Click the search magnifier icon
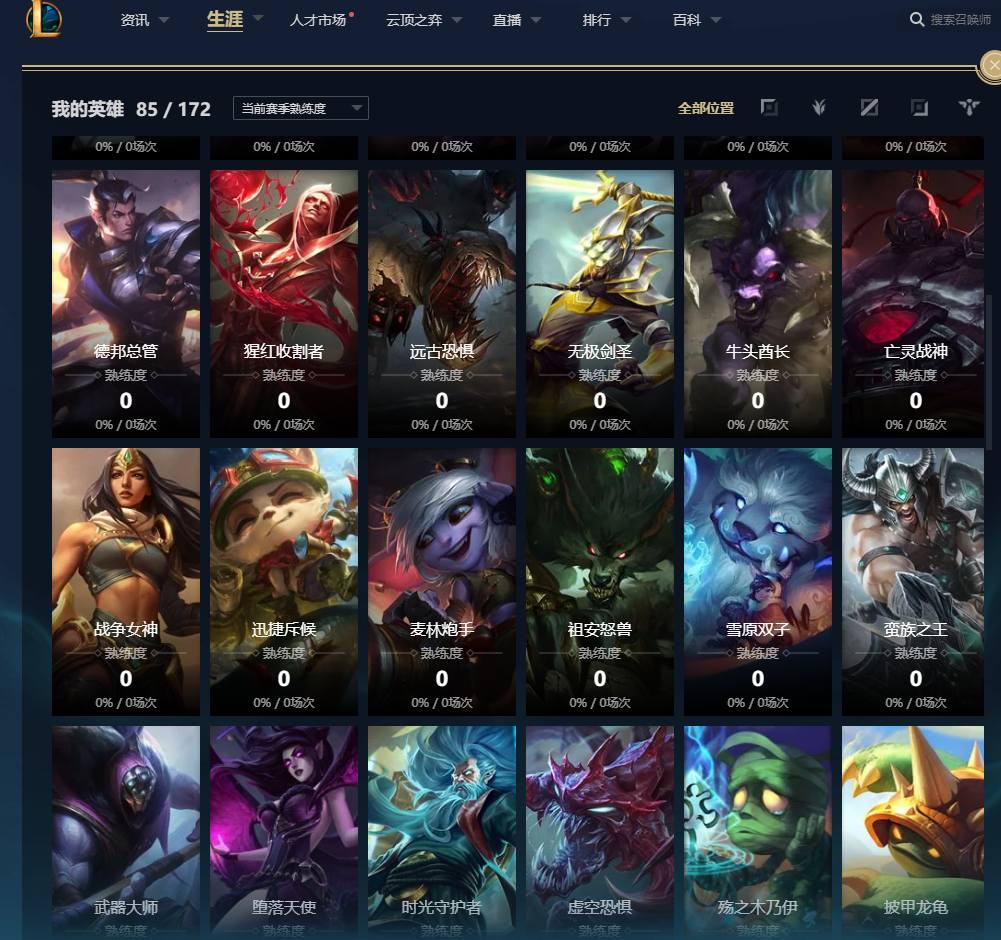The height and width of the screenshot is (940, 1001). click(917, 20)
